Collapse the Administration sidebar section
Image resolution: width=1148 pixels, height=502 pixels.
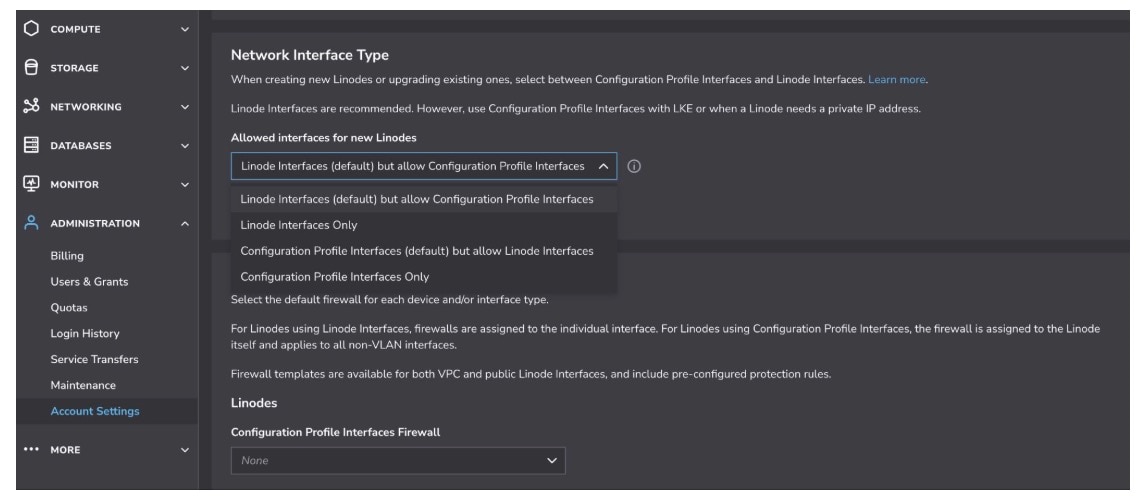click(x=184, y=223)
